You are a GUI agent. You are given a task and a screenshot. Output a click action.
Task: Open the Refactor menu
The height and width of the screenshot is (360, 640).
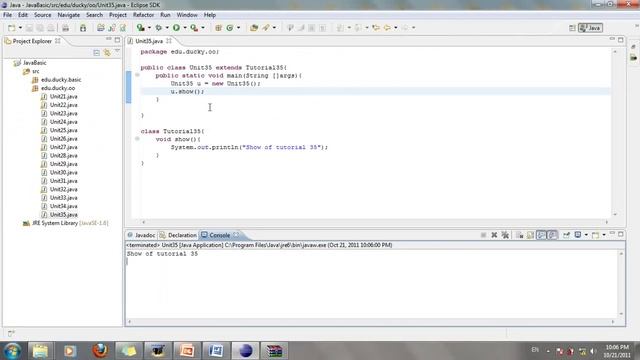click(143, 15)
